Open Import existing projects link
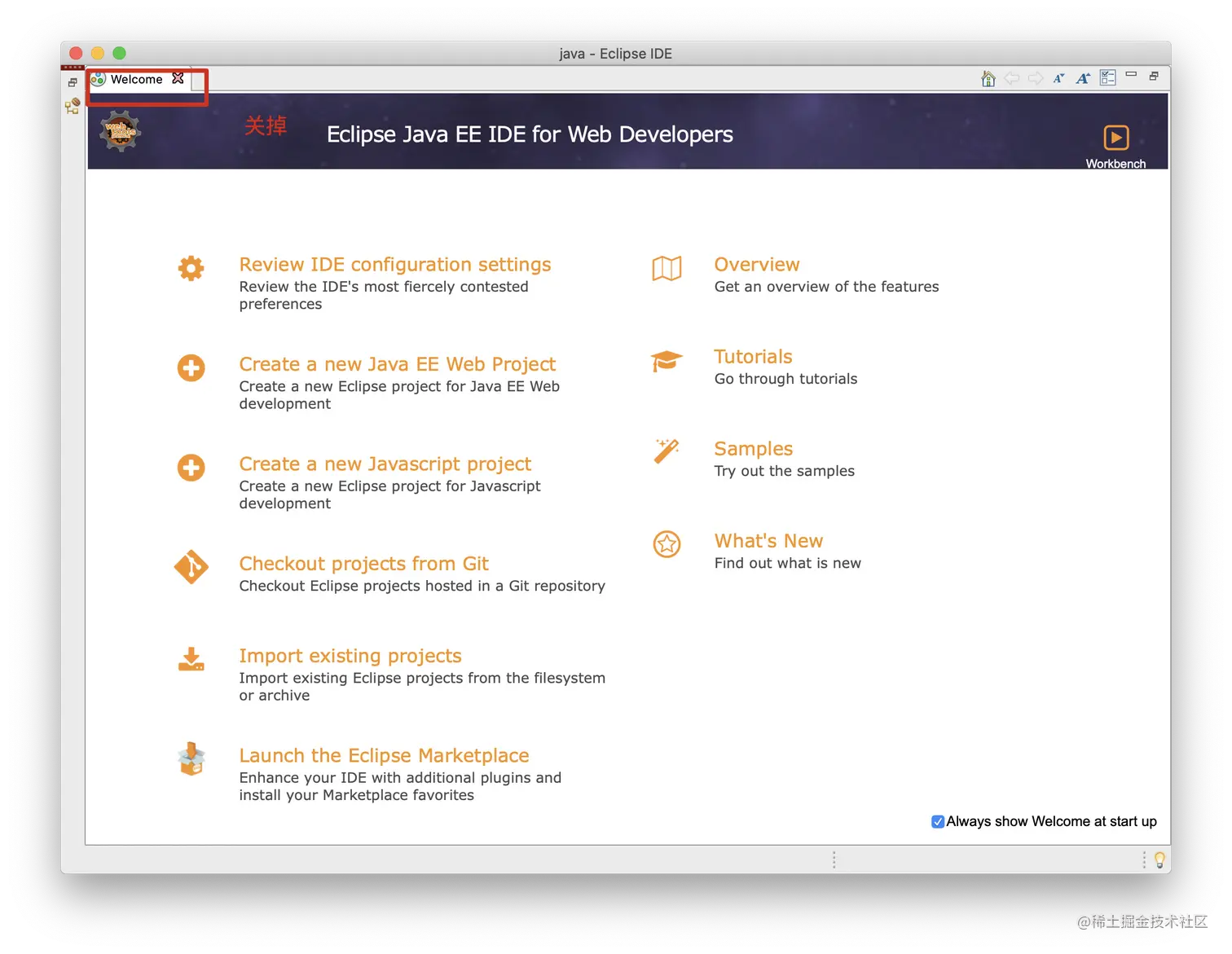This screenshot has height=954, width=1232. pyautogui.click(x=350, y=656)
